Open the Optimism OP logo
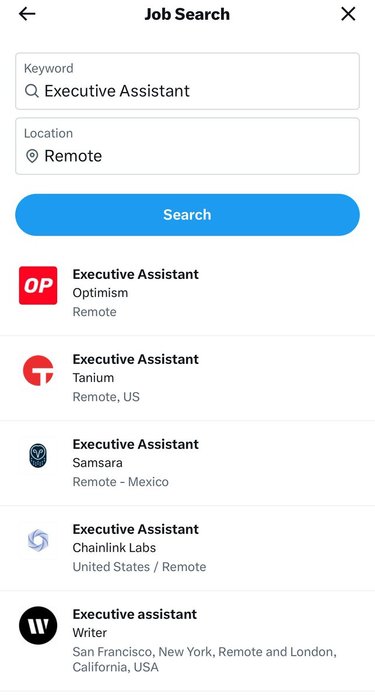Viewport: 375px width, 700px height. (38, 286)
